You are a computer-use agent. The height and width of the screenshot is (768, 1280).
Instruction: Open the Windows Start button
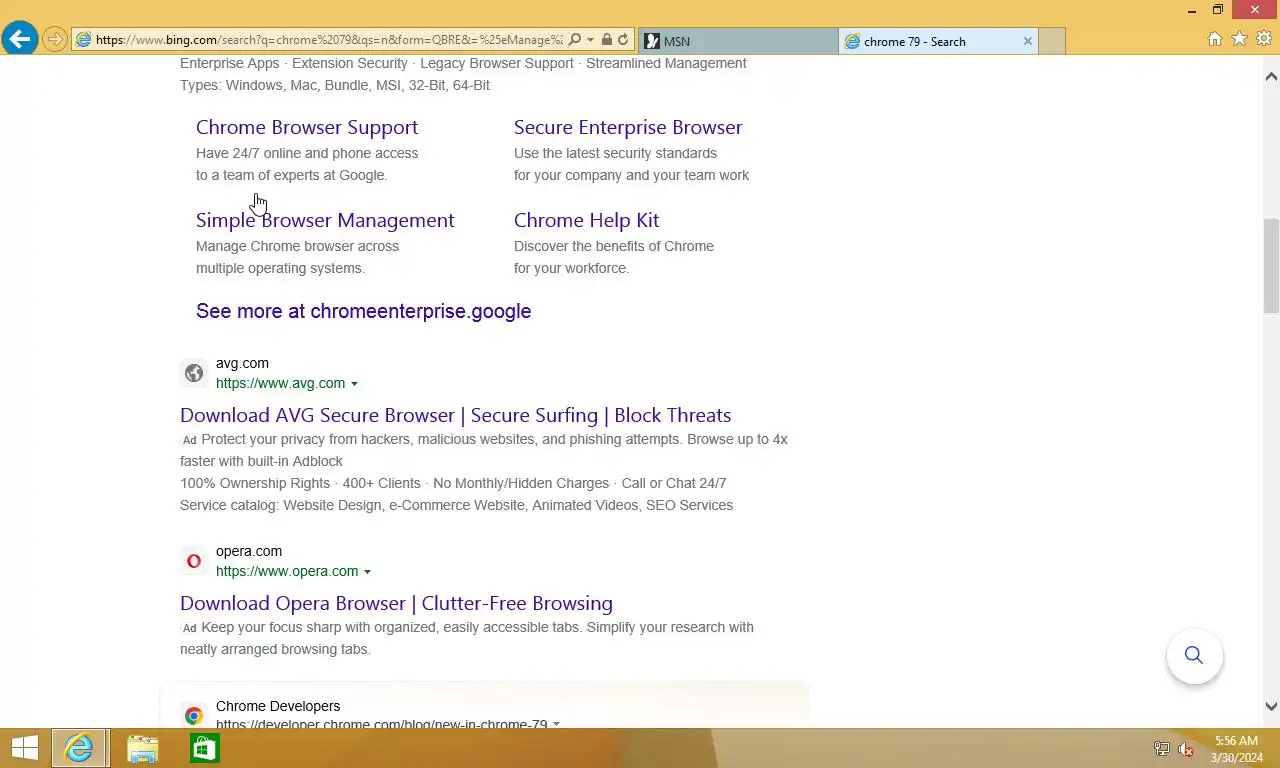(x=24, y=748)
